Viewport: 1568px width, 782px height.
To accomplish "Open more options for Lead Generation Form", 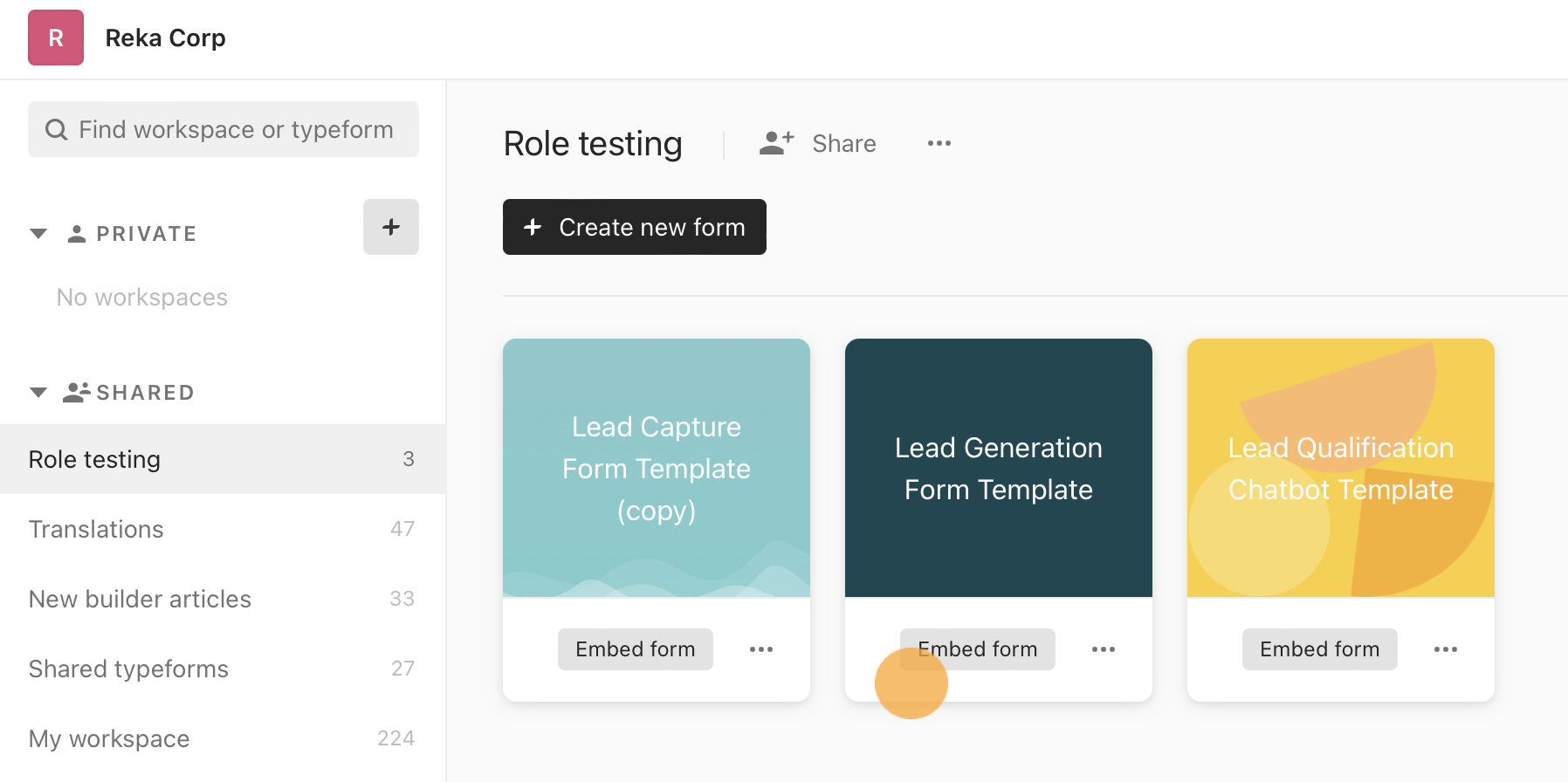I will 1103,649.
